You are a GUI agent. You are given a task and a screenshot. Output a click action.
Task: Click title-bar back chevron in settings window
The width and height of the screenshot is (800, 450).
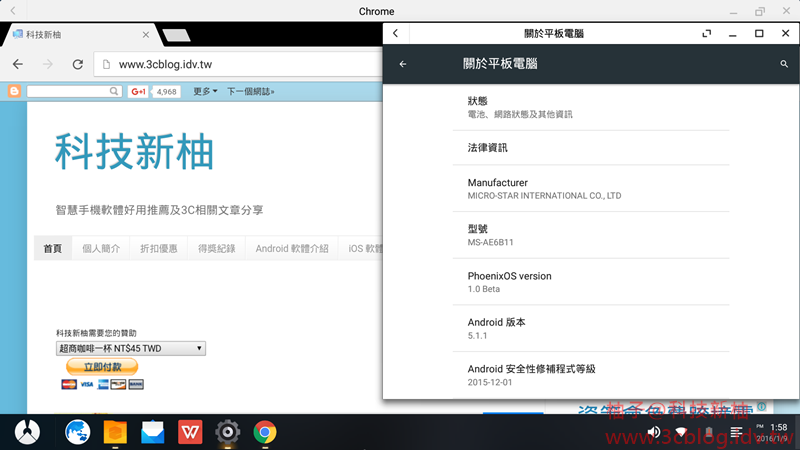pyautogui.click(x=396, y=34)
